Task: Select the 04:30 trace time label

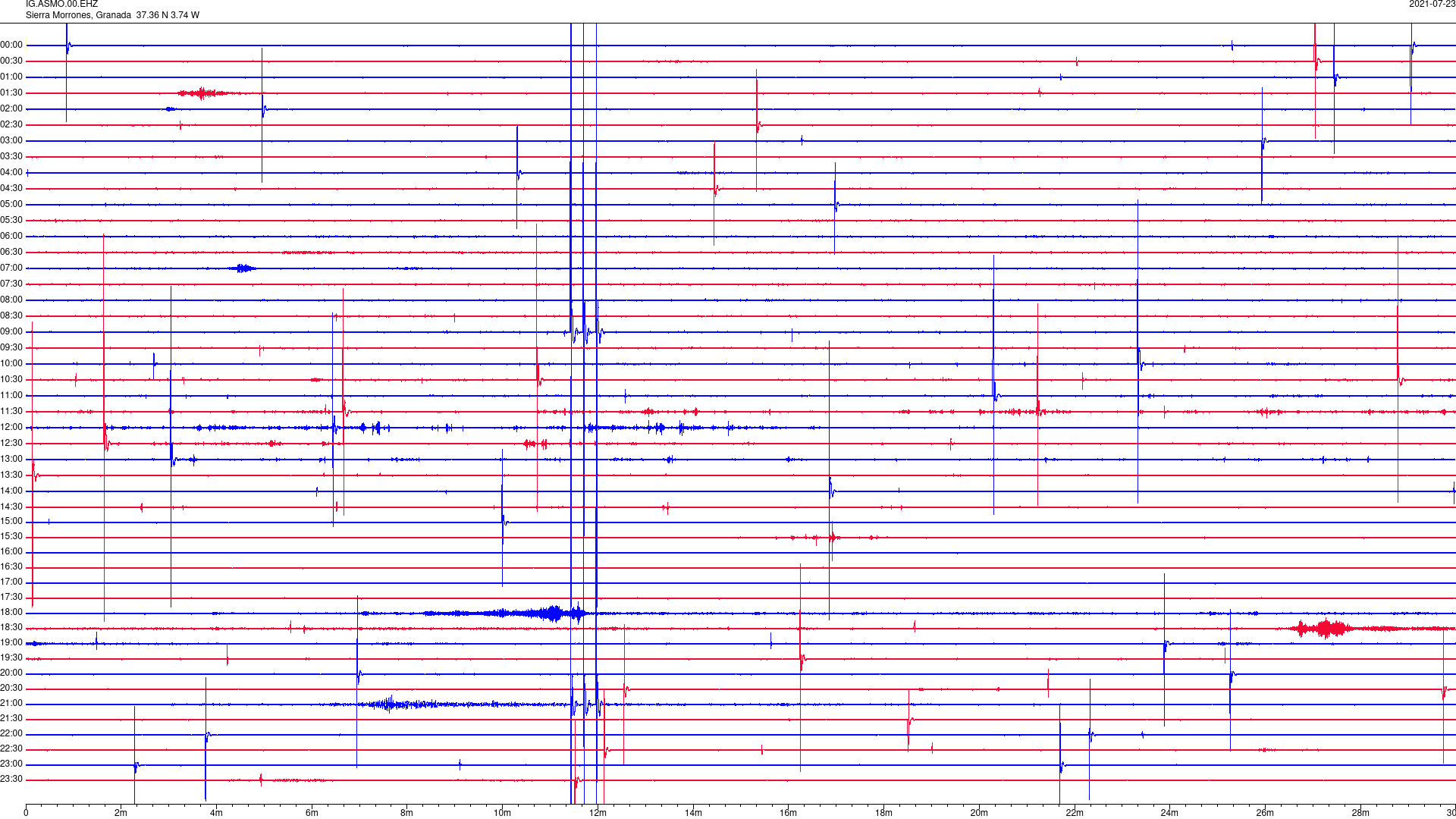Action: 11,189
